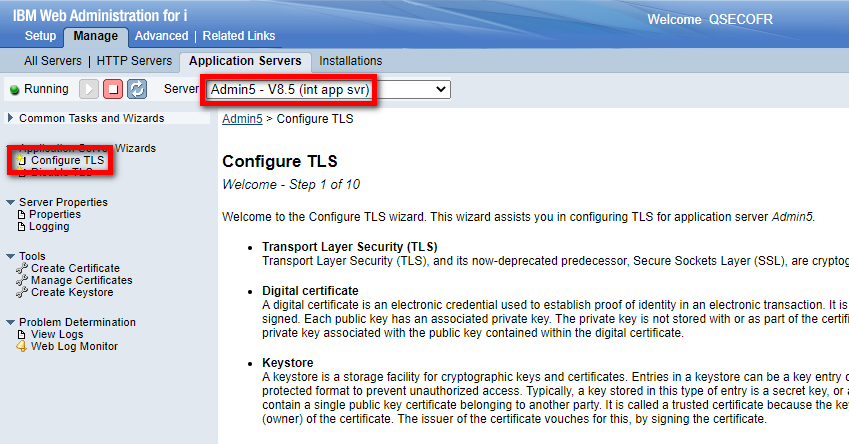
Task: Click the Welcome - Step 1 of 10 text
Action: [291, 185]
